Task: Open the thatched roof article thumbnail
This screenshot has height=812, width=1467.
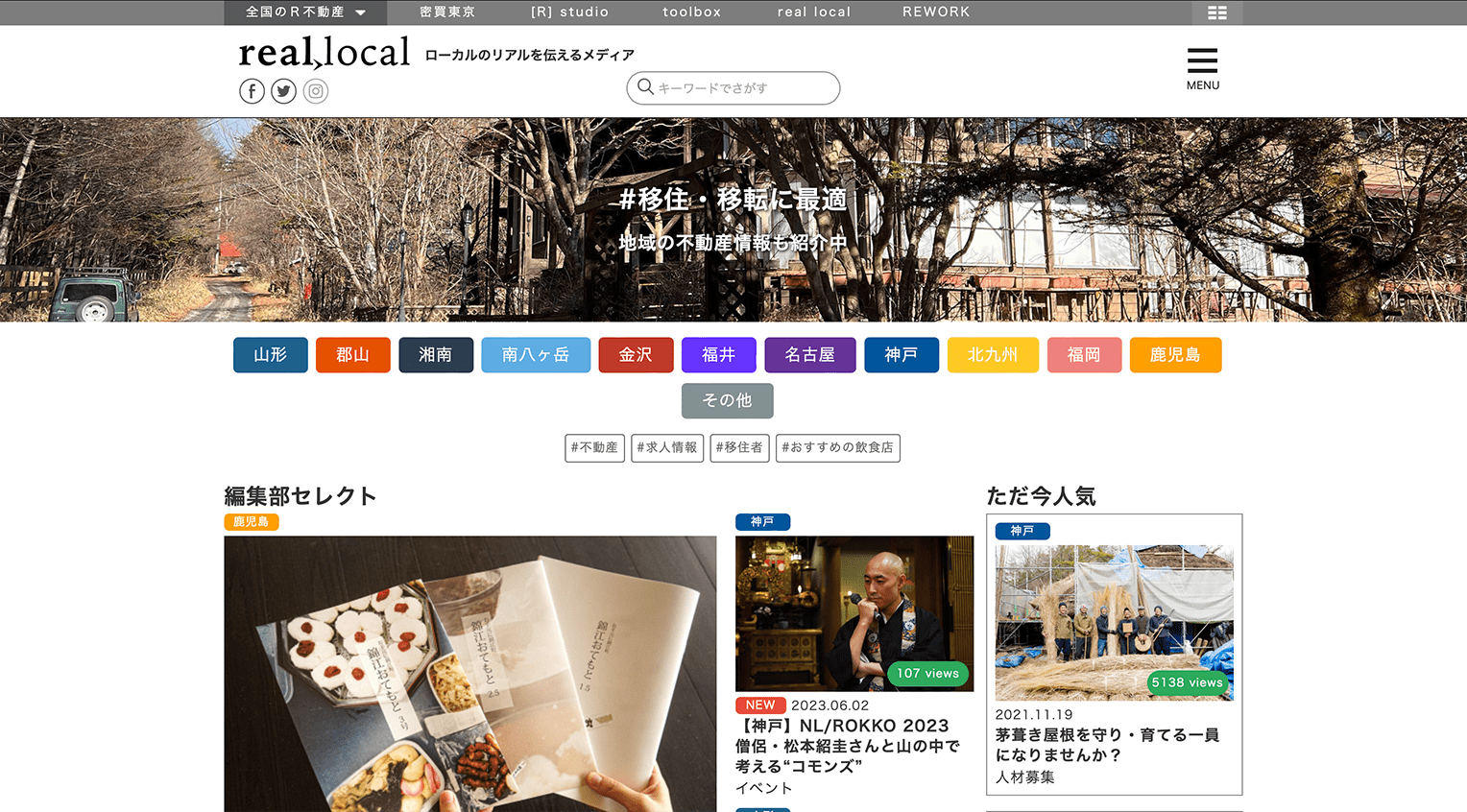Action: (1115, 623)
